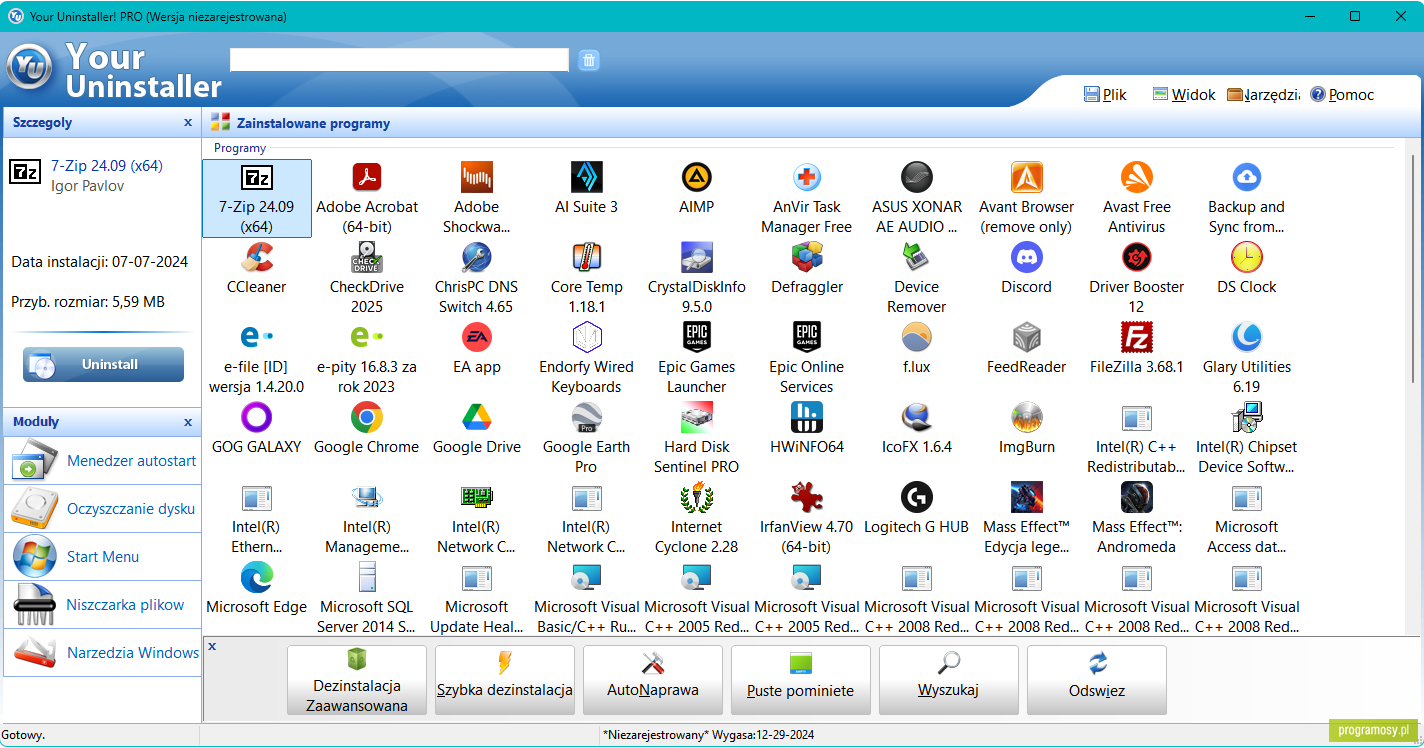Select the CheckDrive 2025 icon
Viewport: 1424px width, 748px height.
(367, 258)
